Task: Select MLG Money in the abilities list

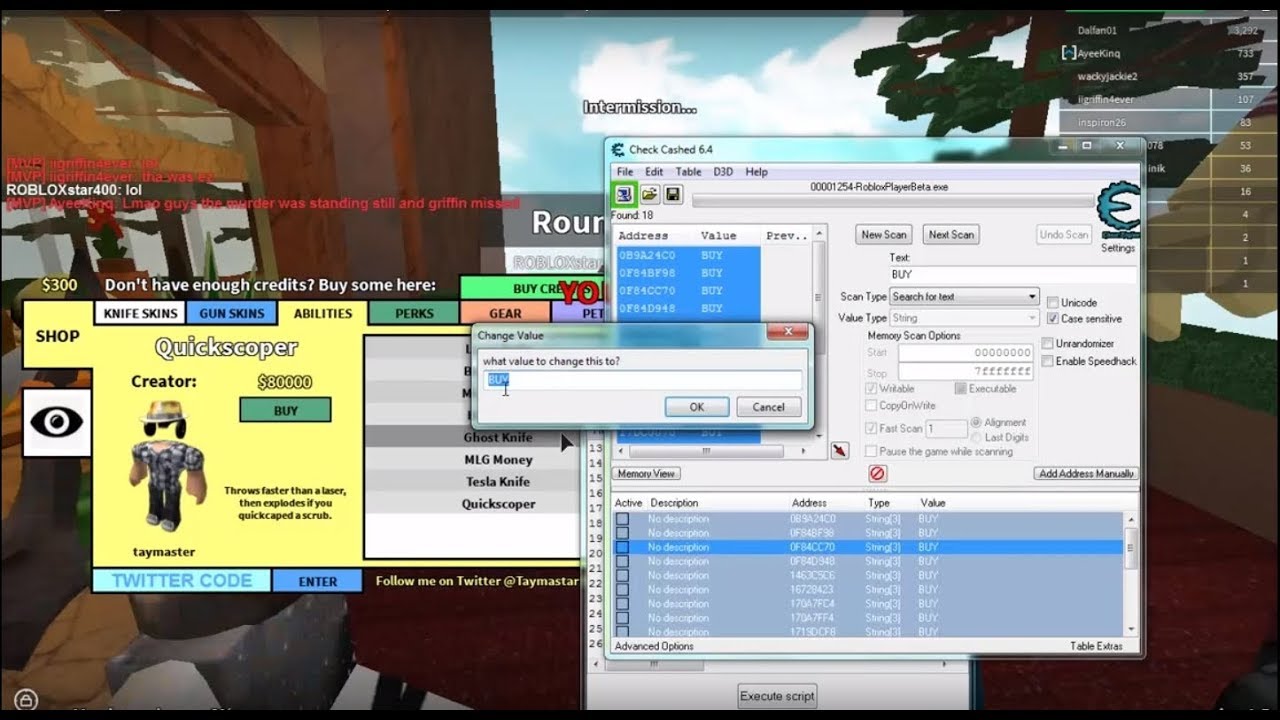Action: coord(497,460)
